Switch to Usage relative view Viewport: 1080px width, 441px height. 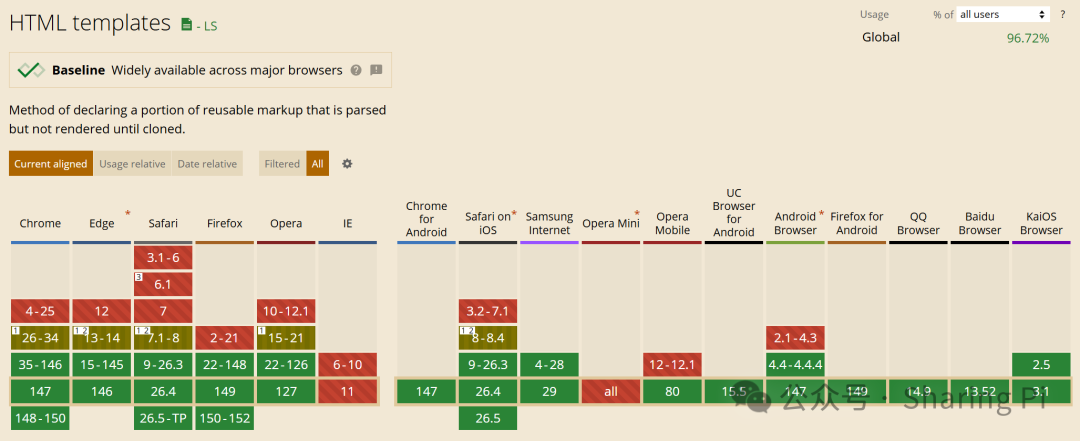(x=133, y=164)
